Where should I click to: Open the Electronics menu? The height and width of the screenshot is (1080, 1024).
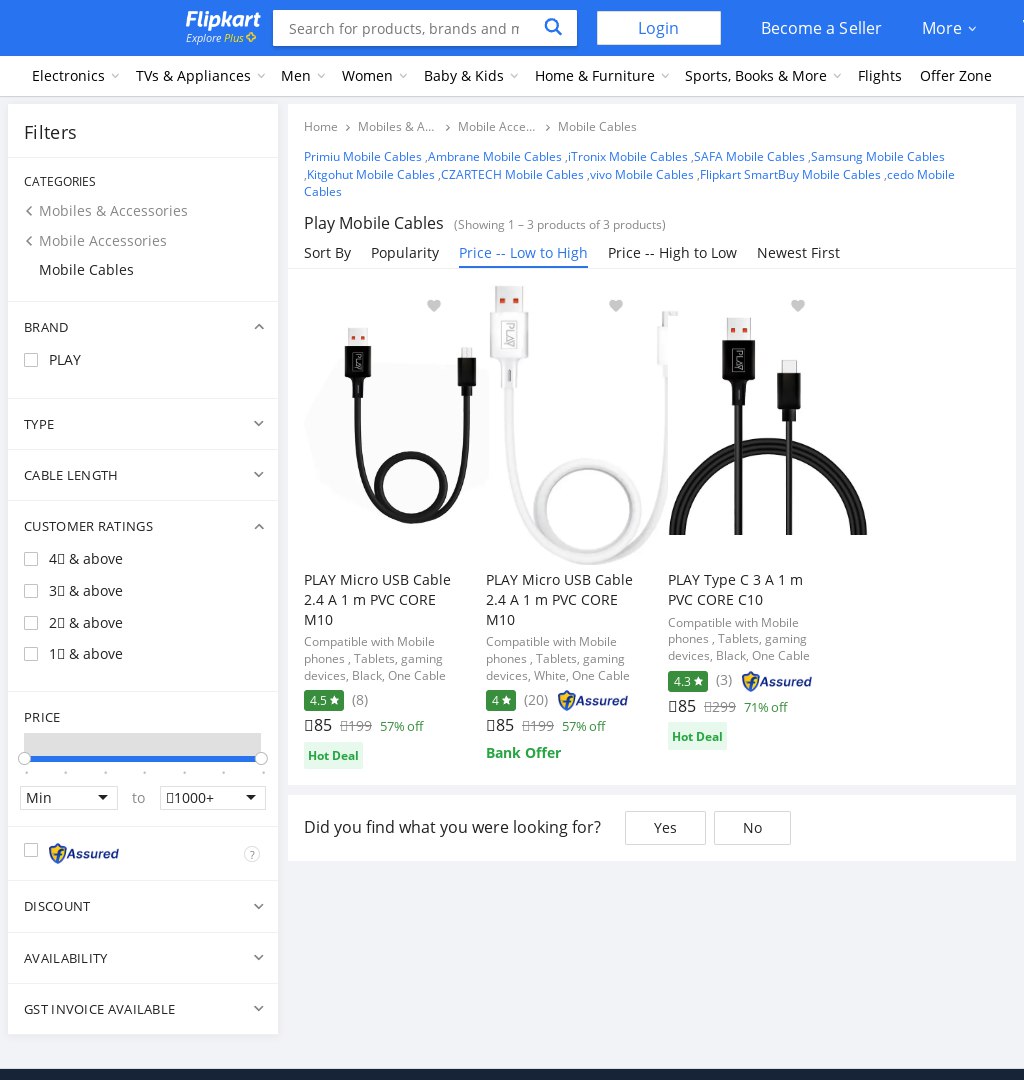click(x=75, y=76)
